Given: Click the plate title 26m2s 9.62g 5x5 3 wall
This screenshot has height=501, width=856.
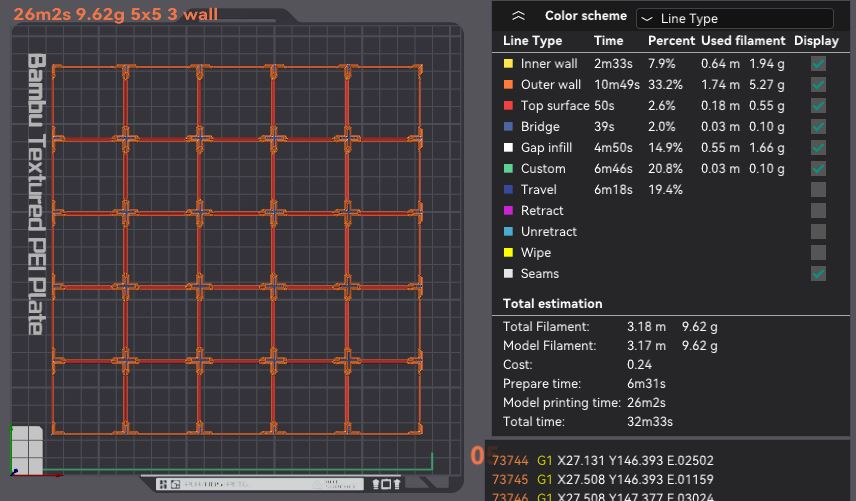Looking at the screenshot, I should click(116, 14).
